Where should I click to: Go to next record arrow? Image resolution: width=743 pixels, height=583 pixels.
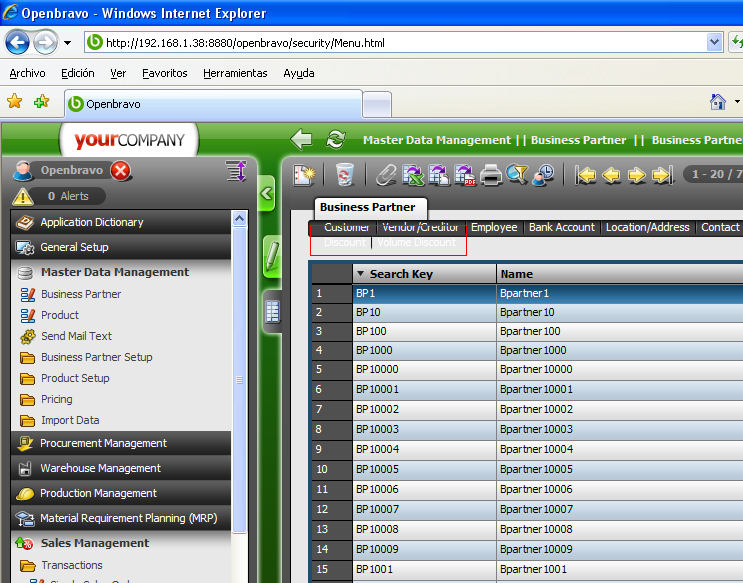tap(637, 175)
